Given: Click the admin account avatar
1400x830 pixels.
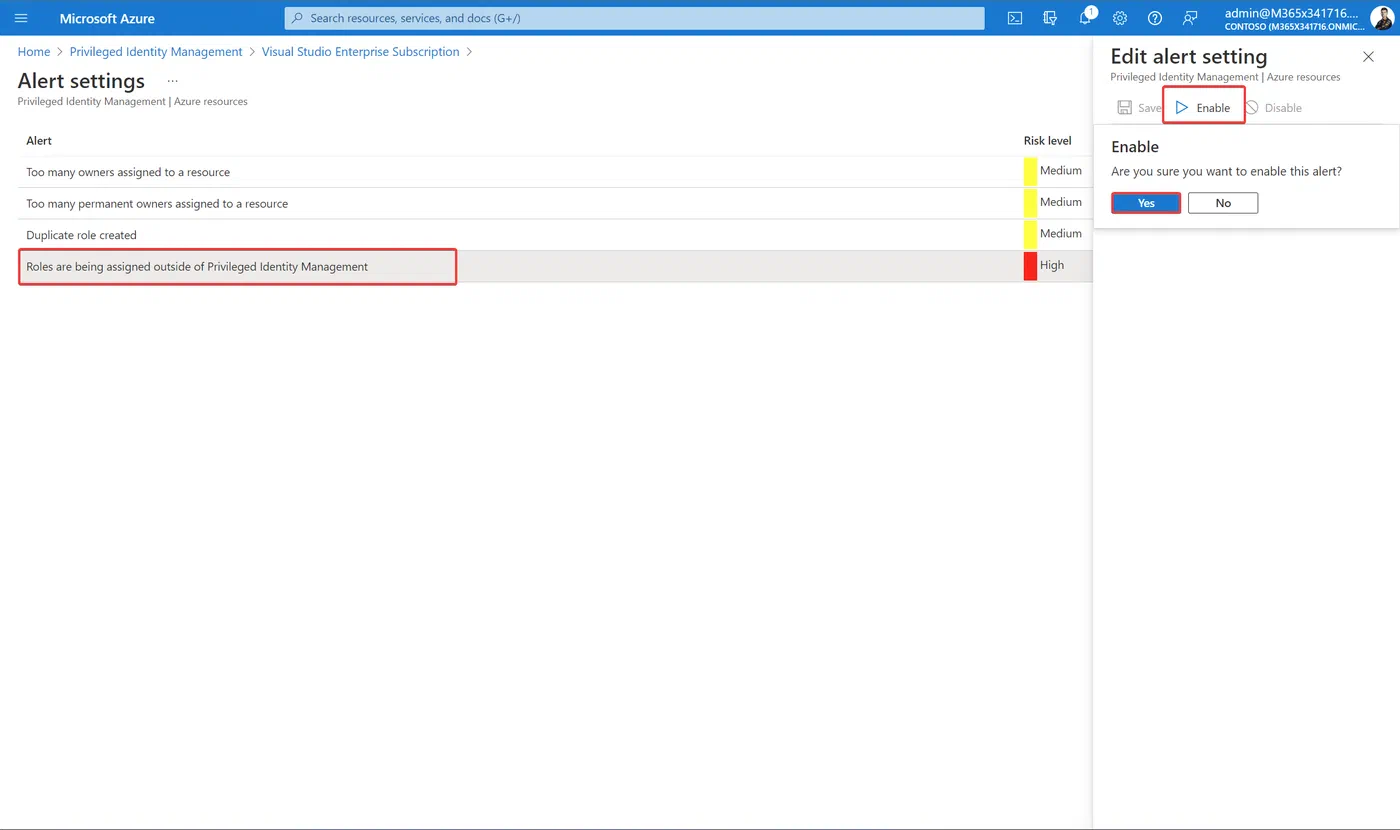Looking at the screenshot, I should pyautogui.click(x=1382, y=18).
